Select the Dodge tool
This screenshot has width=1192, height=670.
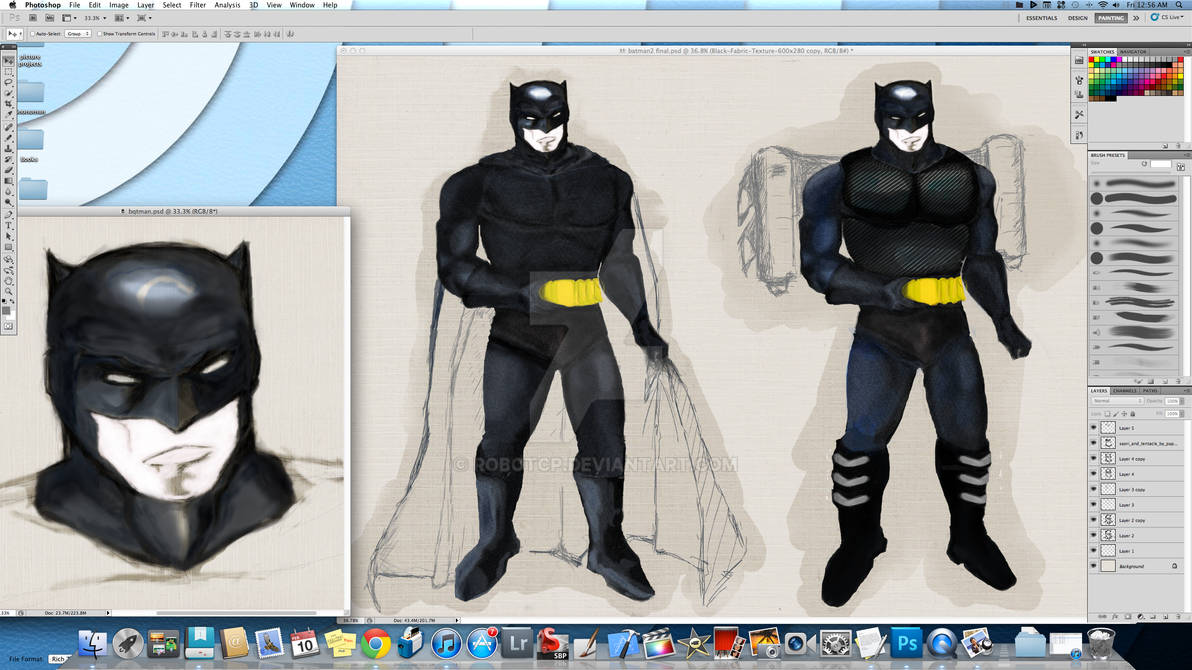[8, 202]
